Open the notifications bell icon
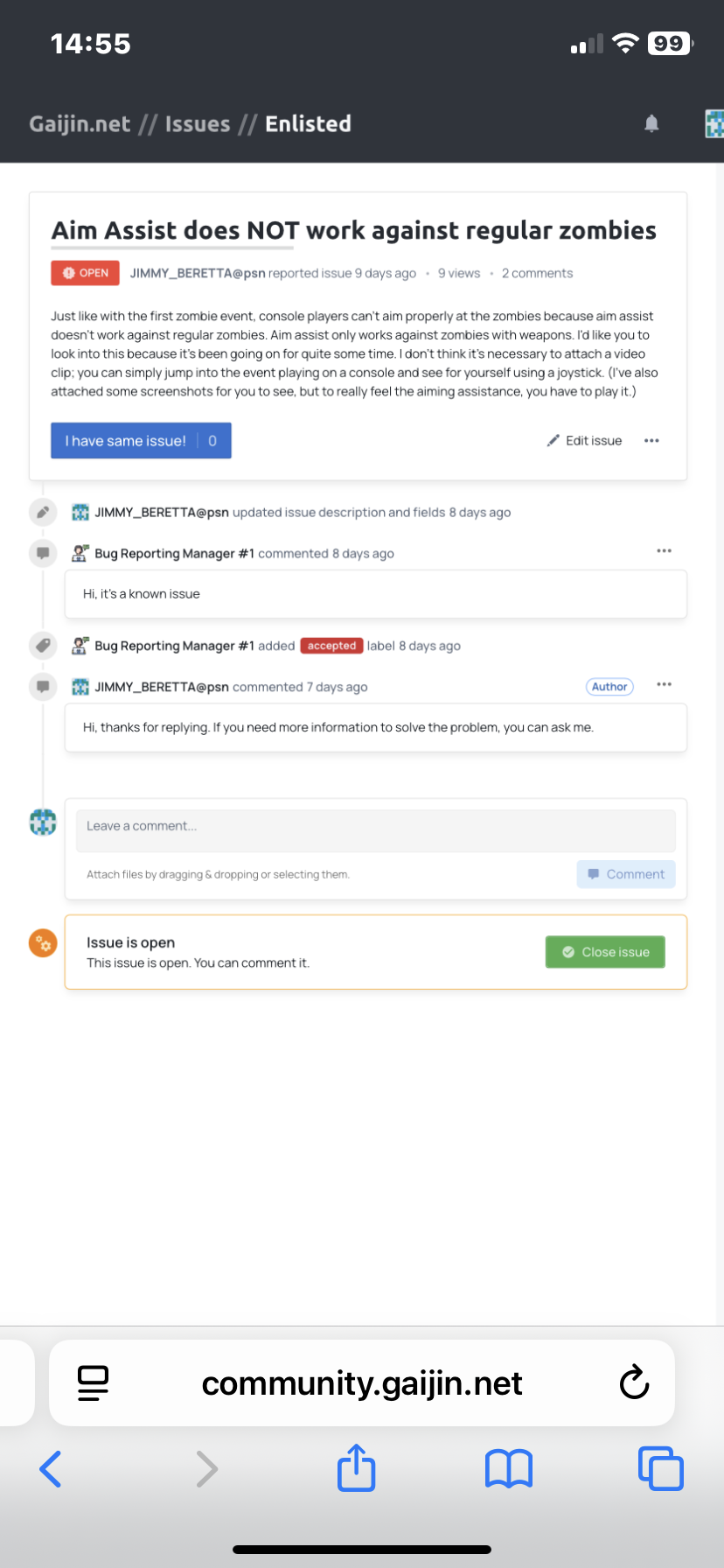This screenshot has height=1568, width=724. (x=651, y=124)
